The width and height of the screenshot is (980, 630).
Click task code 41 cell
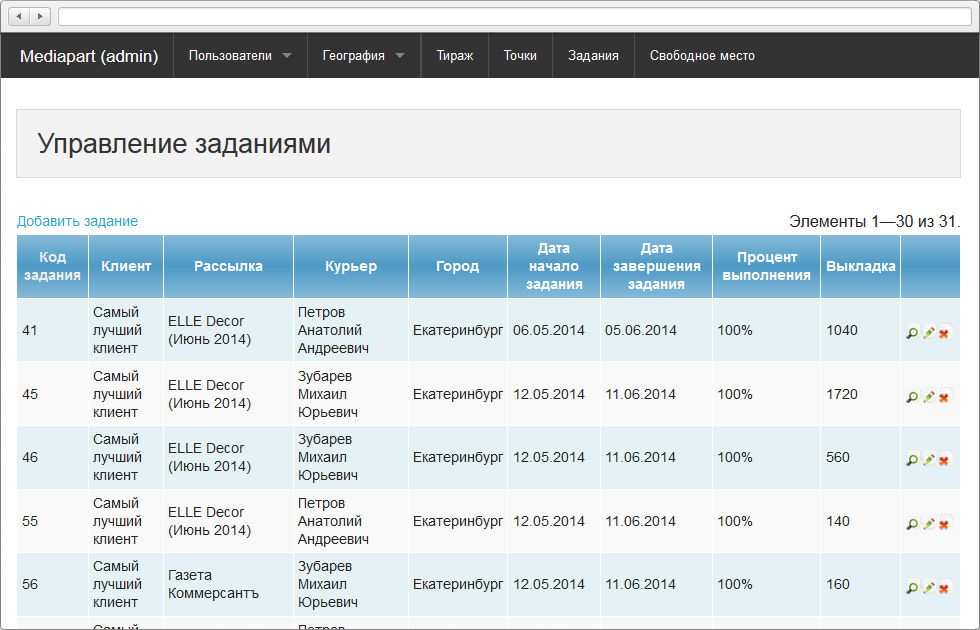(52, 330)
